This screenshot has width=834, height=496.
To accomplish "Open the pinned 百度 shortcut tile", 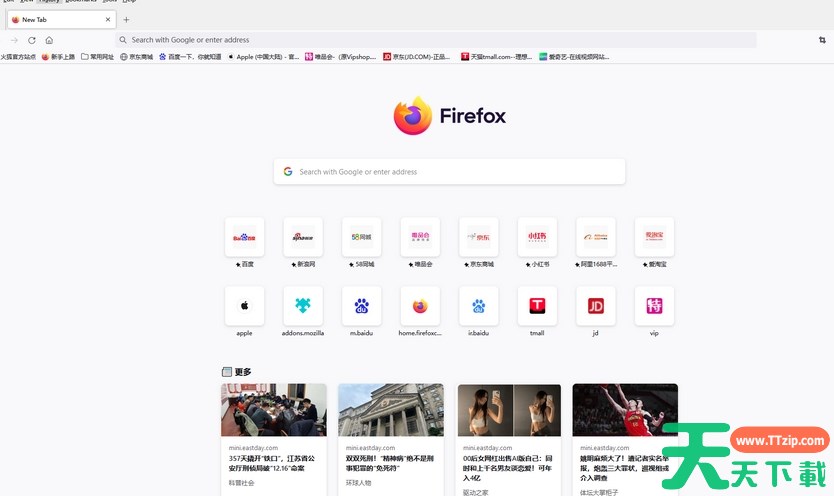I will coord(244,237).
